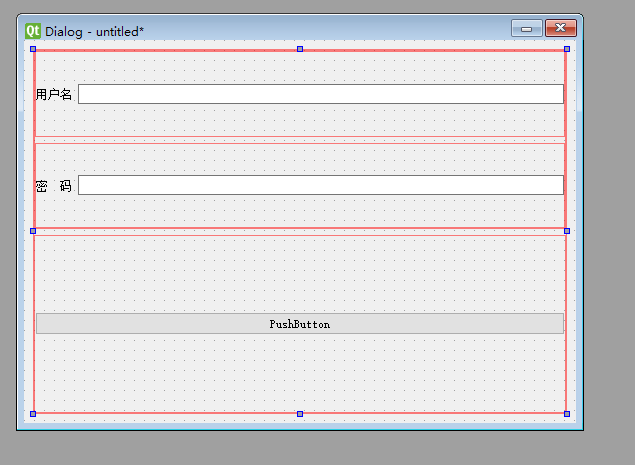Select the 密码 label
Screen dimensions: 635x465
(x=54, y=186)
